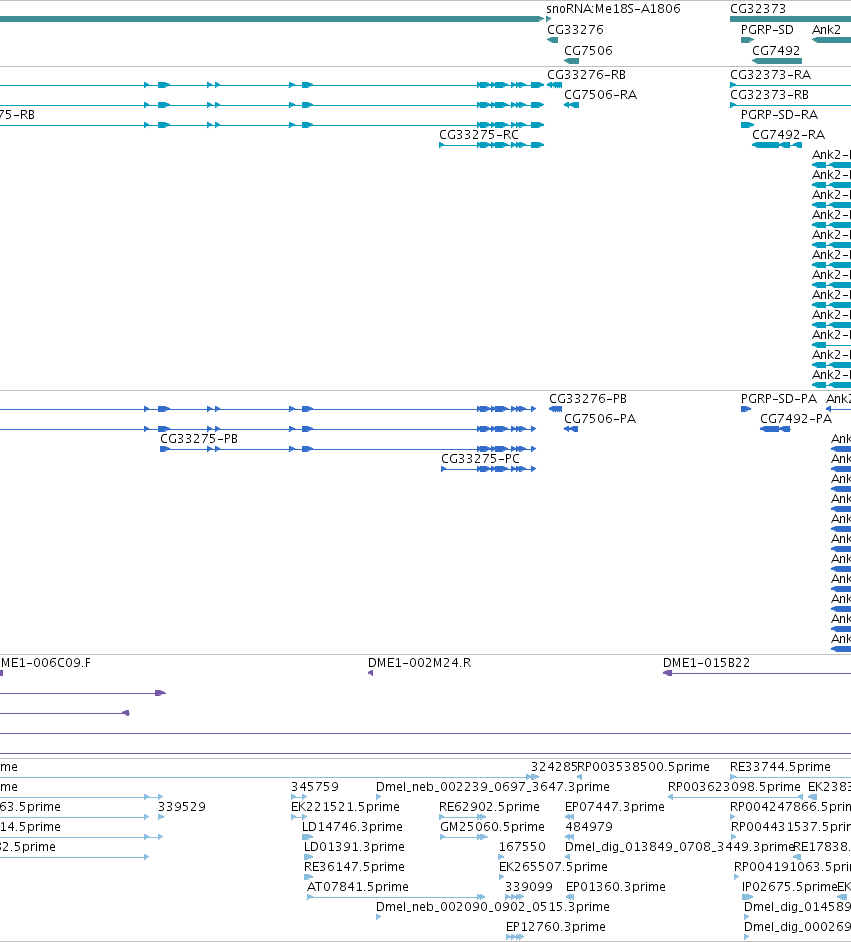Click the EP12760.3prime EST glyph
The width and height of the screenshot is (851, 942).
[x=515, y=937]
